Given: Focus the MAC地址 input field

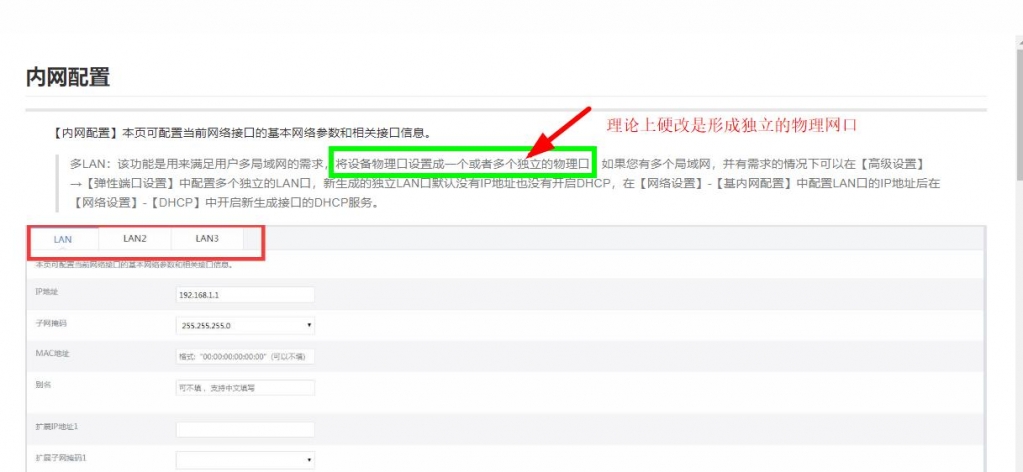Looking at the screenshot, I should [245, 356].
